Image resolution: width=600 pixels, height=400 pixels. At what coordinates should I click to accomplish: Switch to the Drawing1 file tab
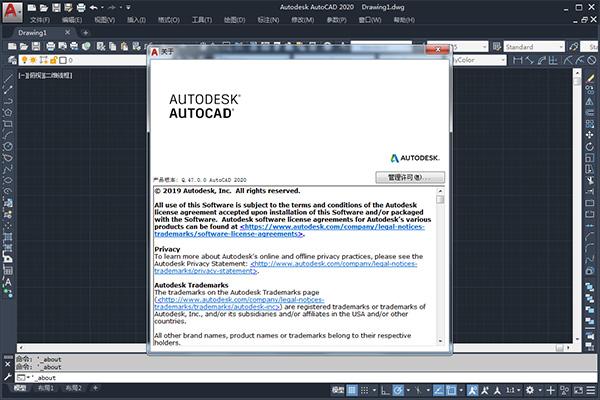tap(33, 33)
